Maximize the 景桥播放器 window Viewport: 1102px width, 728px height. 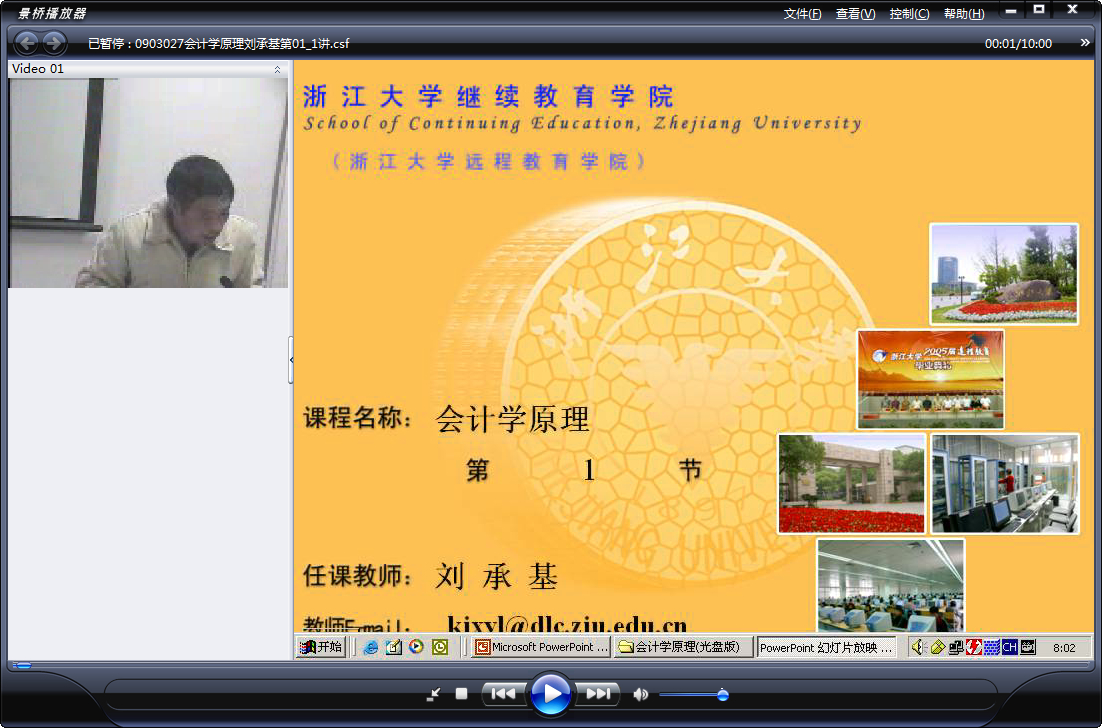click(x=1039, y=10)
